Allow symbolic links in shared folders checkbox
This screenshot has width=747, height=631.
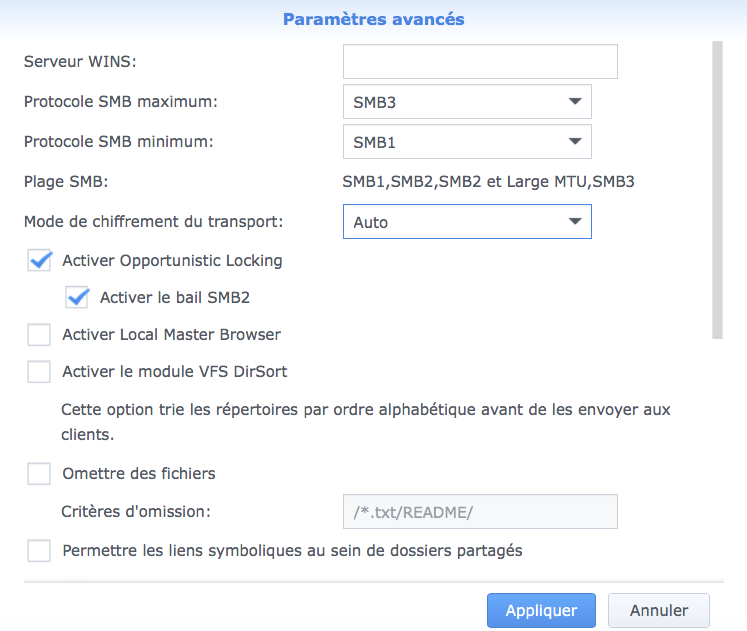39,551
